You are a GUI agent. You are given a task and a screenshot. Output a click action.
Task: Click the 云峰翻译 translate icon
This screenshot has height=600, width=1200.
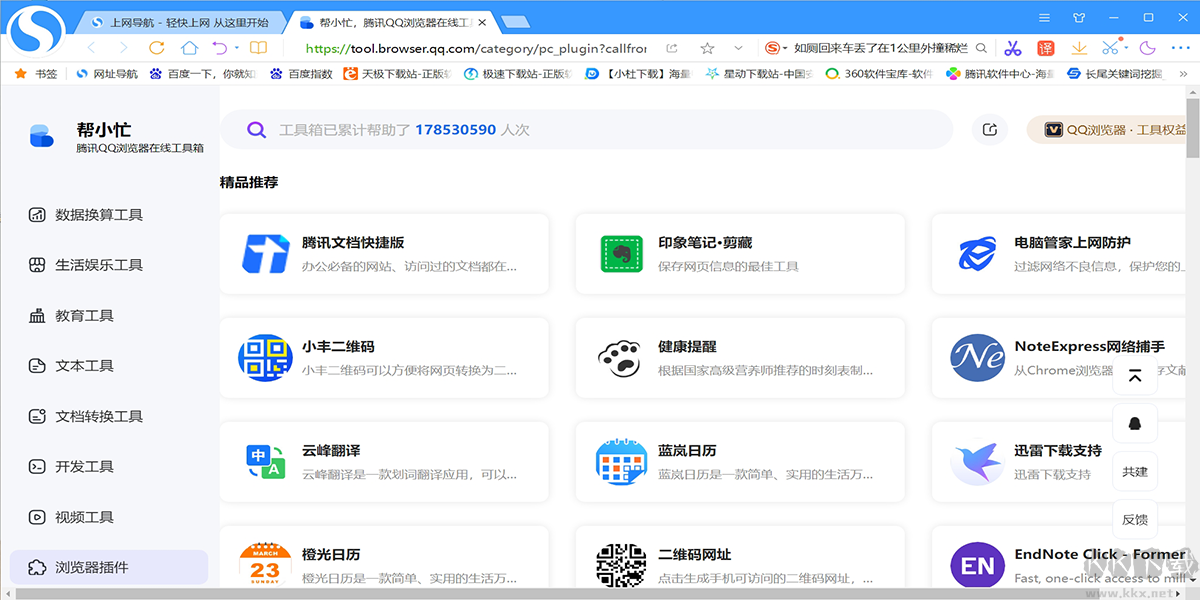pyautogui.click(x=265, y=462)
